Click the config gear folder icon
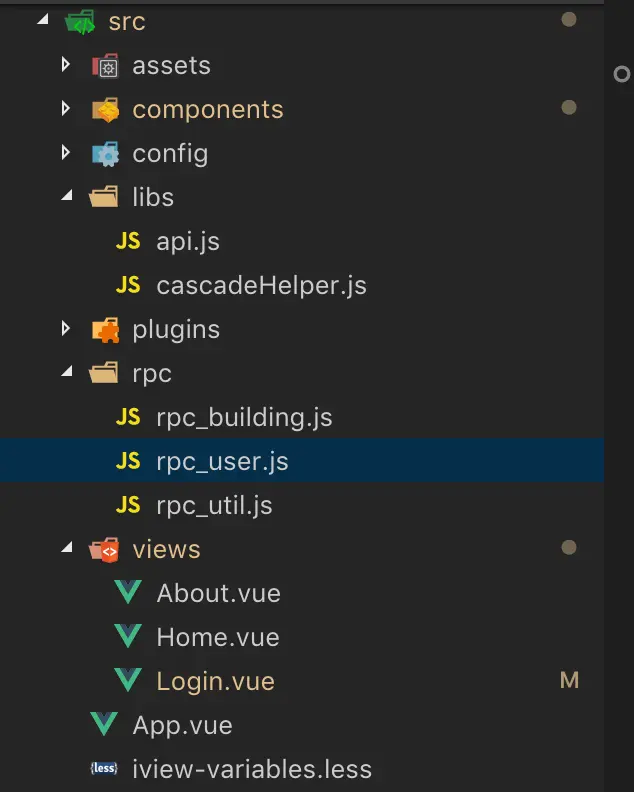Viewport: 634px width, 792px height. (x=105, y=154)
